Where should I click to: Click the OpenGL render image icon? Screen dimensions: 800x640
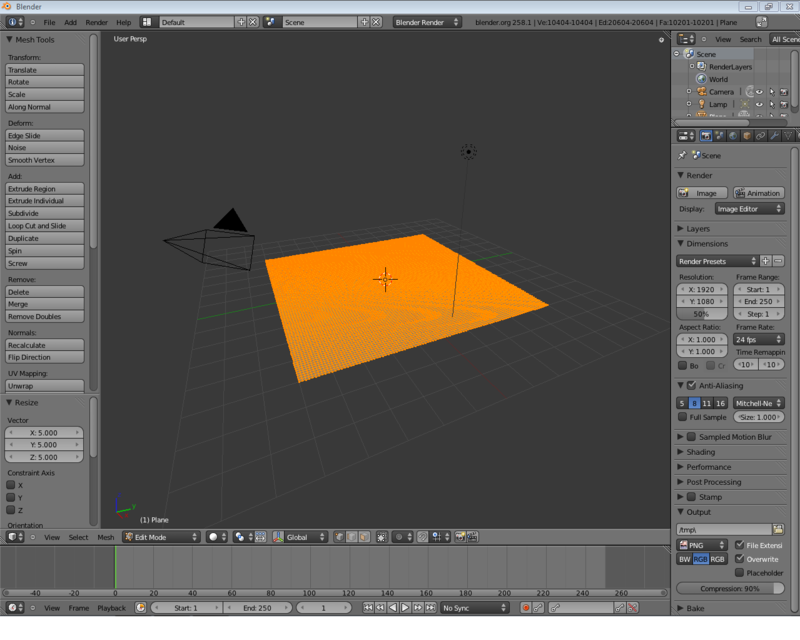[x=460, y=537]
